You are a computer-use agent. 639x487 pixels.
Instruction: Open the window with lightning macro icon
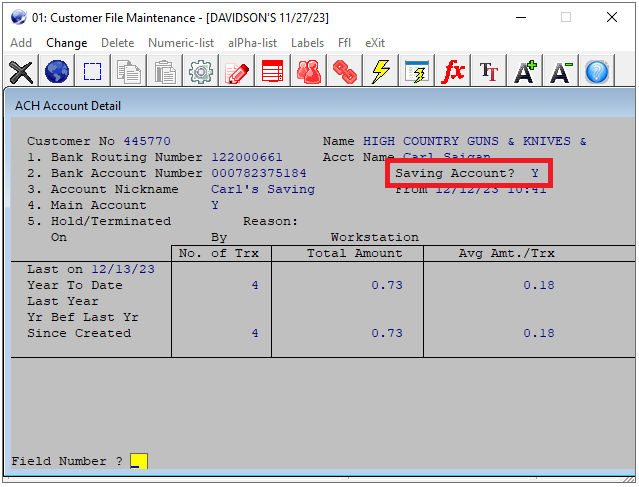point(416,72)
